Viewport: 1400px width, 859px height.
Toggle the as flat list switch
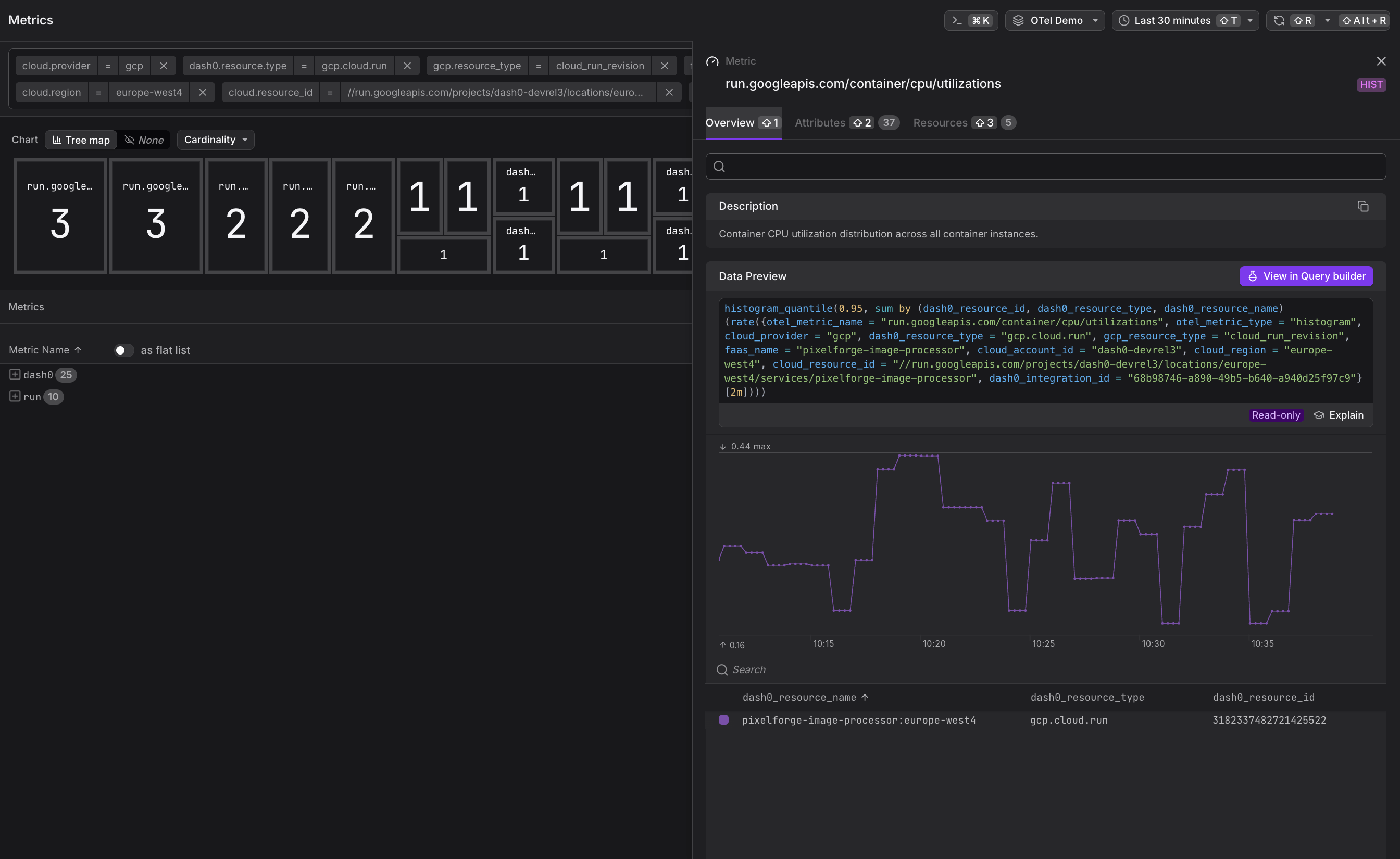[123, 350]
